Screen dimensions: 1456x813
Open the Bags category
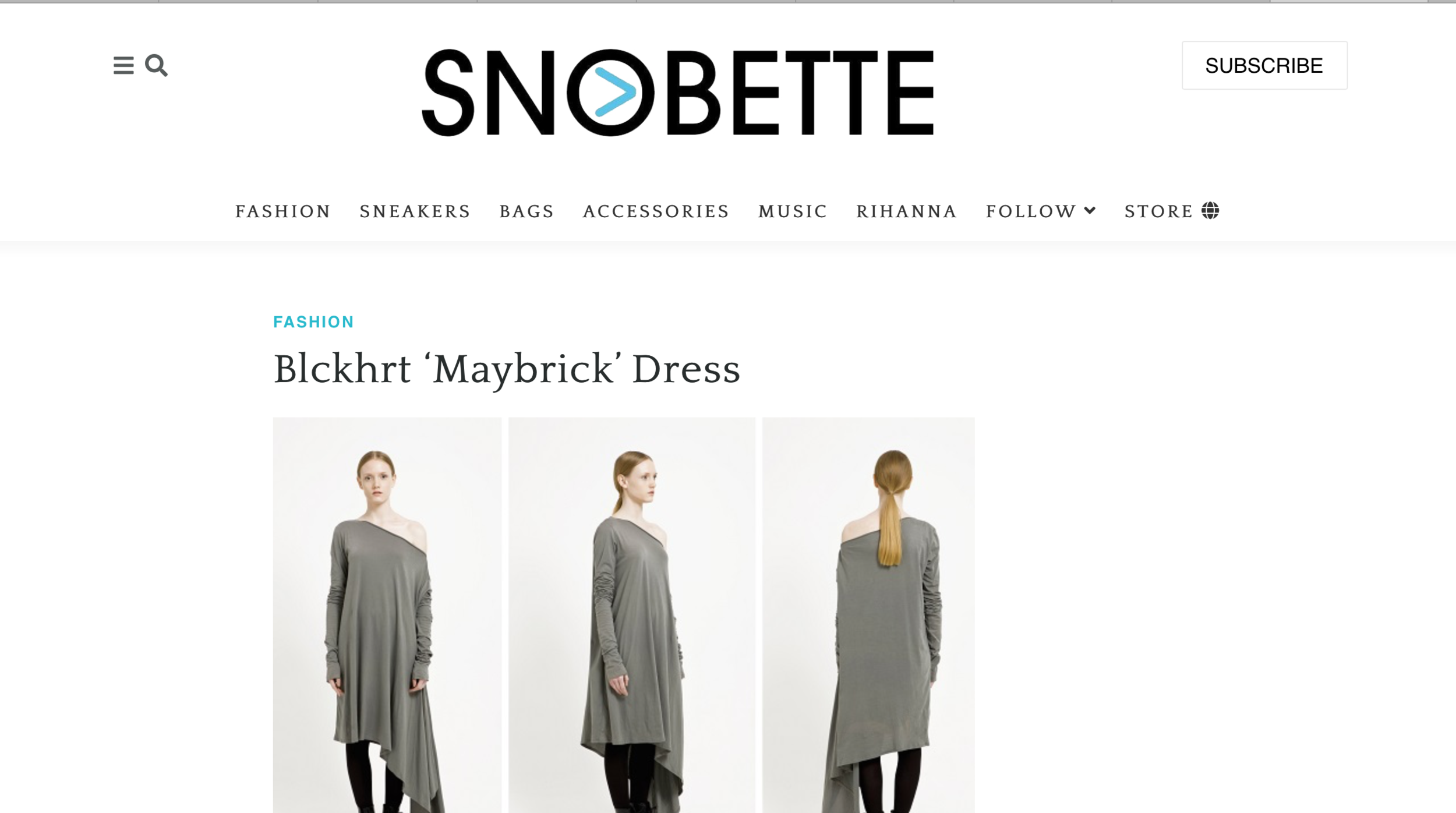[x=526, y=211]
